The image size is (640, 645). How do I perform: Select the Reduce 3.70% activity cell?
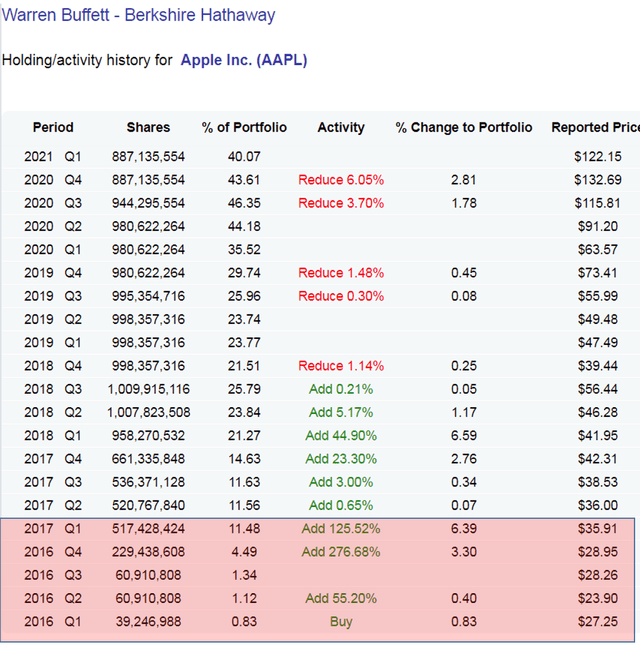pos(341,203)
